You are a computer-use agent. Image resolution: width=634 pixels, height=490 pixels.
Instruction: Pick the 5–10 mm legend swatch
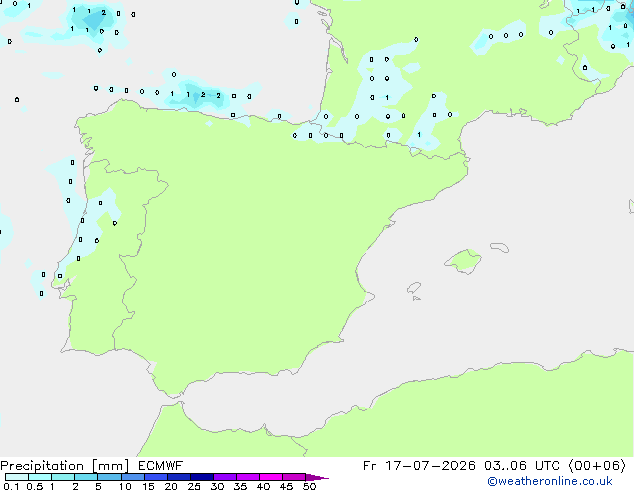coord(109,477)
